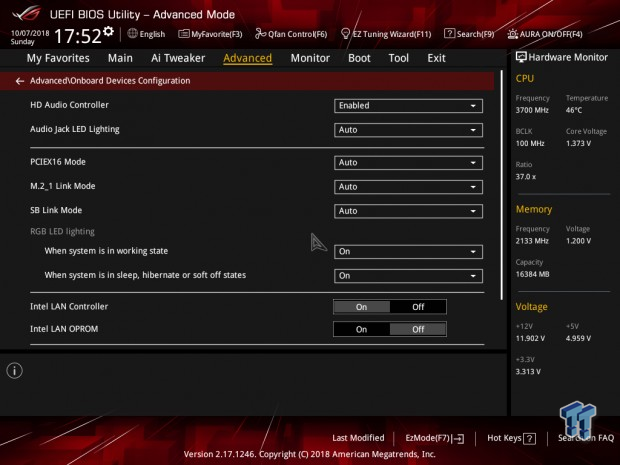Launch EZ Tuning Wizard(F11) bulb icon

pyautogui.click(x=345, y=34)
